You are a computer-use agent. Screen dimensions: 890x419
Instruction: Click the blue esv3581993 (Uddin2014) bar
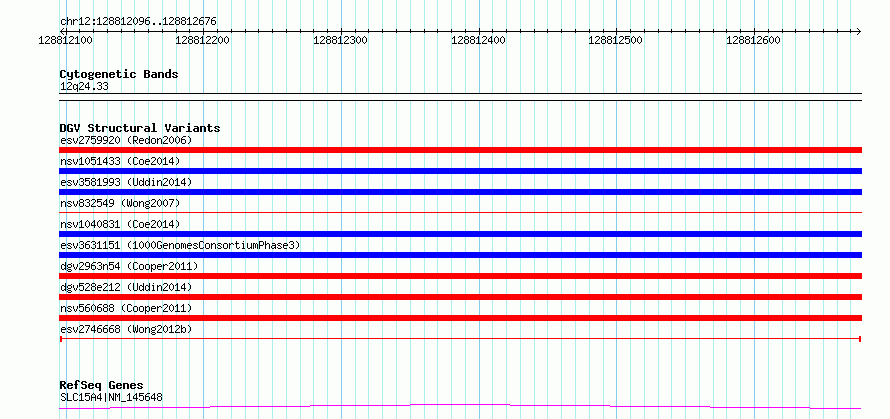pyautogui.click(x=460, y=192)
